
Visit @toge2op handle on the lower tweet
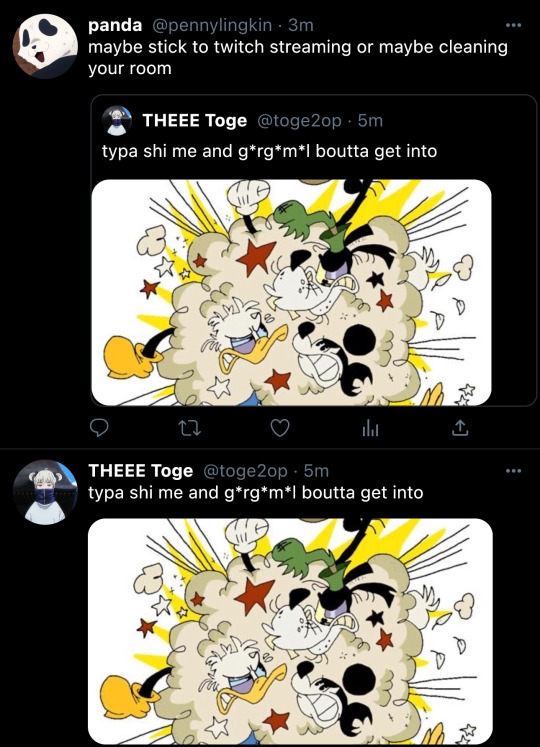point(245,471)
